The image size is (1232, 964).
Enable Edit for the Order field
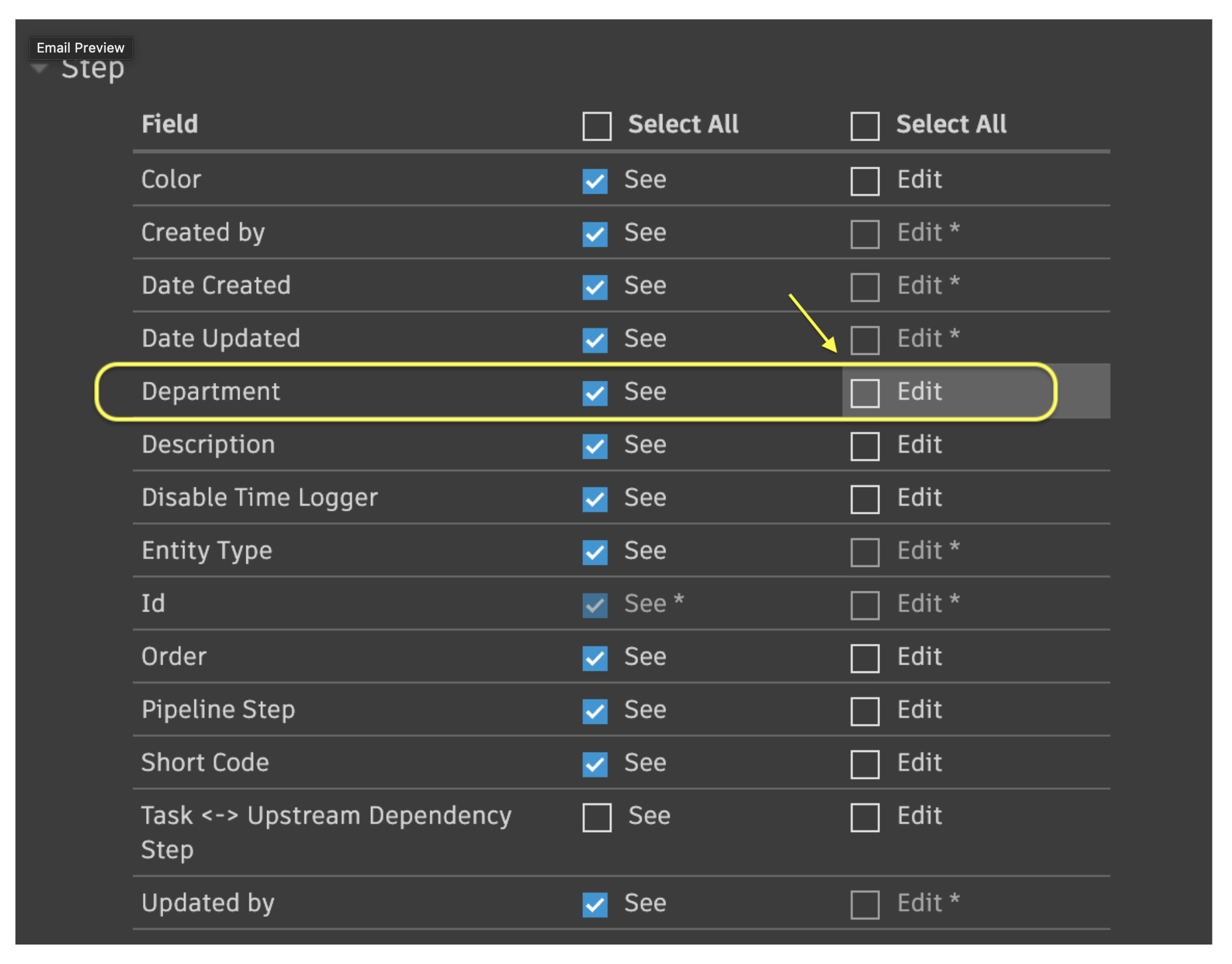(864, 658)
